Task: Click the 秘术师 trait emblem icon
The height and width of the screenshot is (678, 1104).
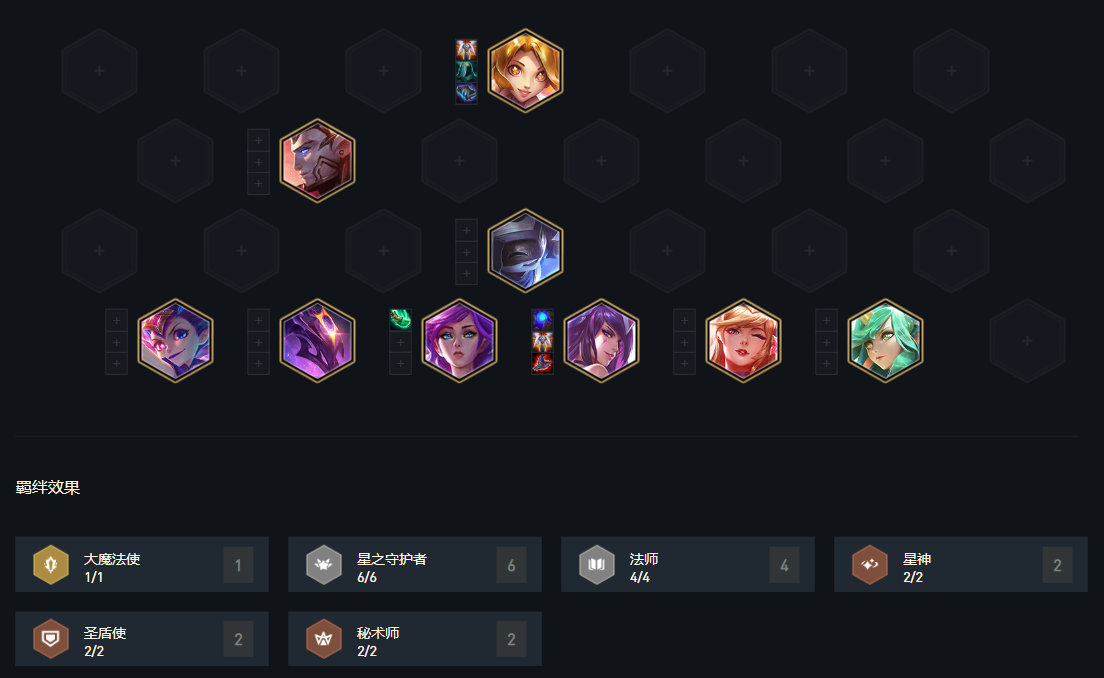Action: (x=324, y=639)
